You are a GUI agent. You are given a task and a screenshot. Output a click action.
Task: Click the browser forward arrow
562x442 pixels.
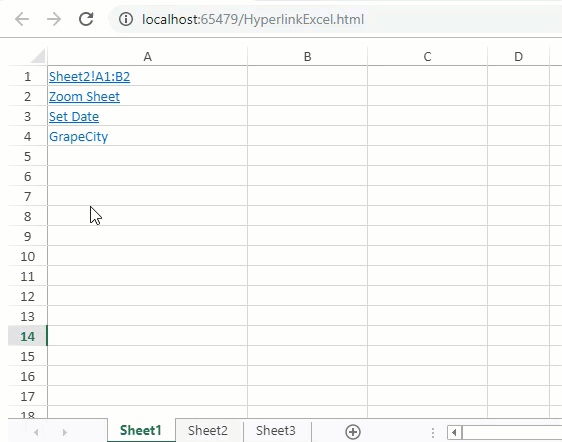click(x=54, y=19)
